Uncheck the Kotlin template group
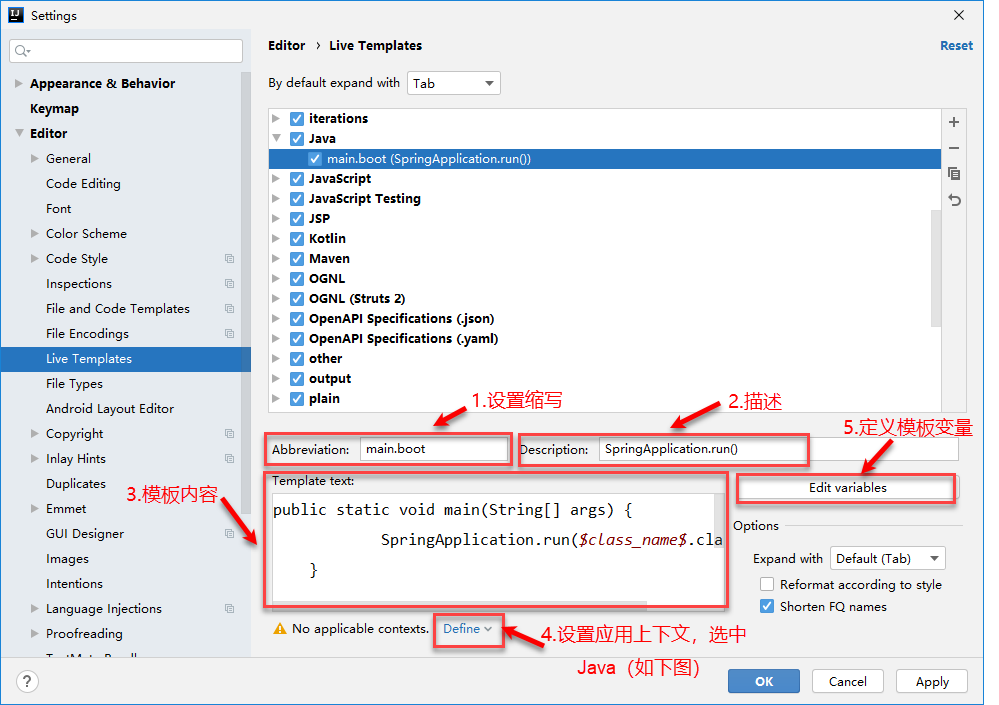The height and width of the screenshot is (705, 999). click(297, 239)
